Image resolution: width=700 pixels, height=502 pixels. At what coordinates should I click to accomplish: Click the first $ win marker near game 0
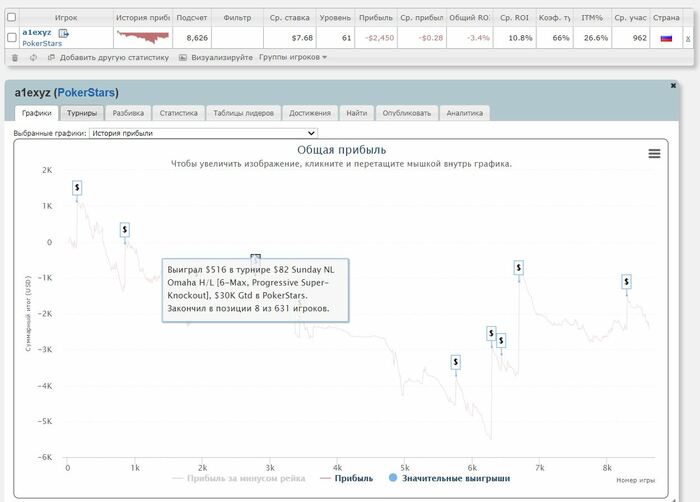tap(77, 188)
